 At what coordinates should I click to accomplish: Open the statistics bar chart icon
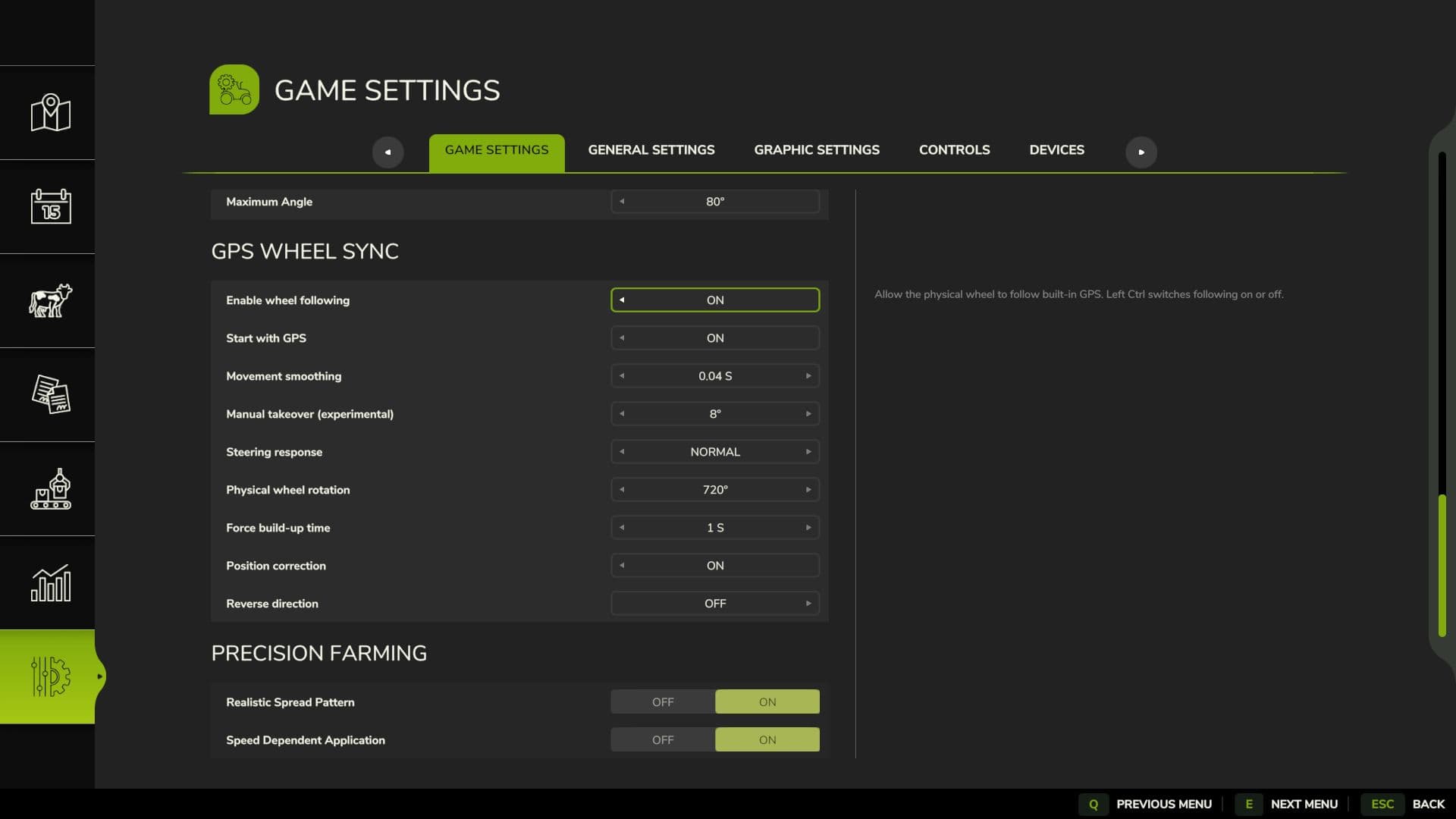(51, 582)
